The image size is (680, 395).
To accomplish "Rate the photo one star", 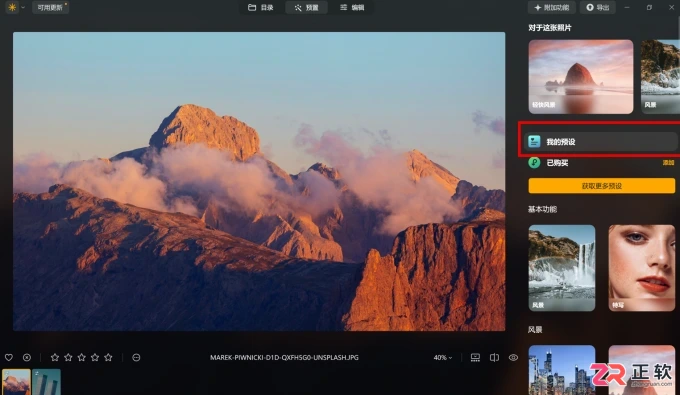I will [55, 357].
